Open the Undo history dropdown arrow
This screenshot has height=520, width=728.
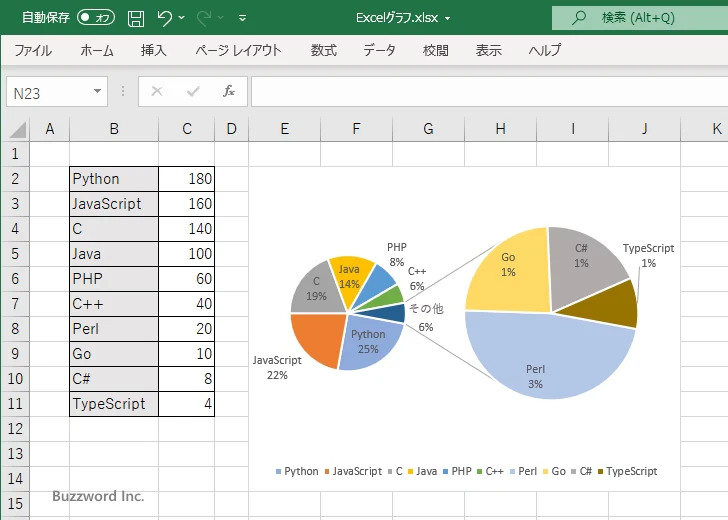pos(182,18)
